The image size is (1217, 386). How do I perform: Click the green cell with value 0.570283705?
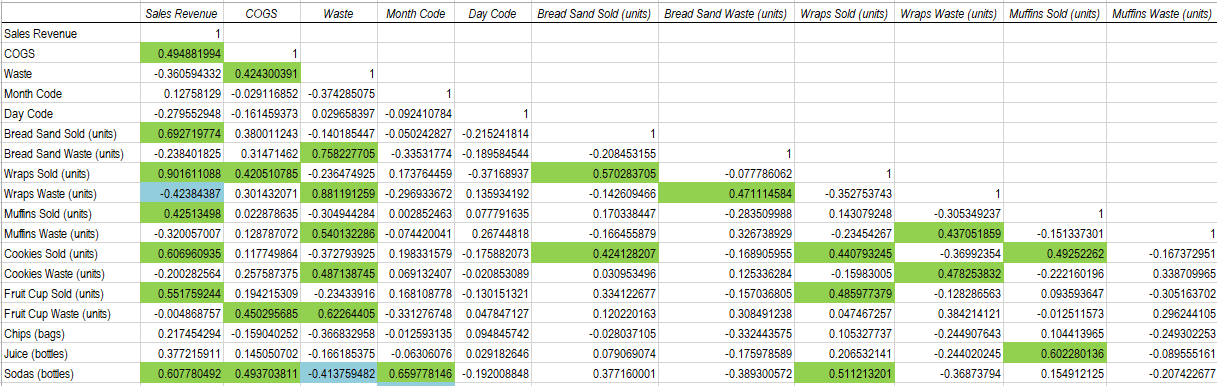(x=594, y=173)
